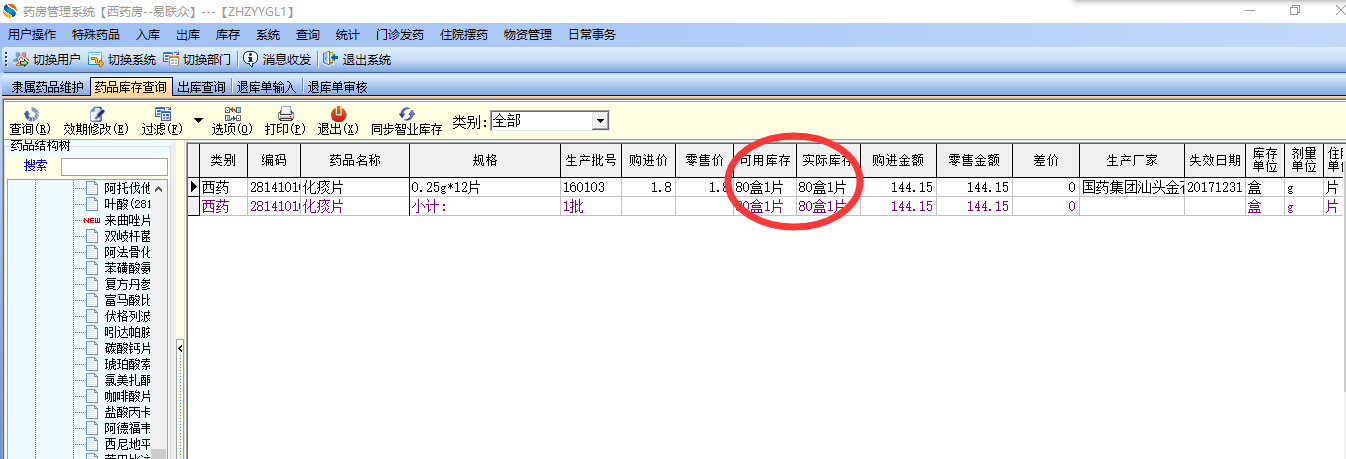Sort by the 购进金额 column header

click(x=898, y=160)
